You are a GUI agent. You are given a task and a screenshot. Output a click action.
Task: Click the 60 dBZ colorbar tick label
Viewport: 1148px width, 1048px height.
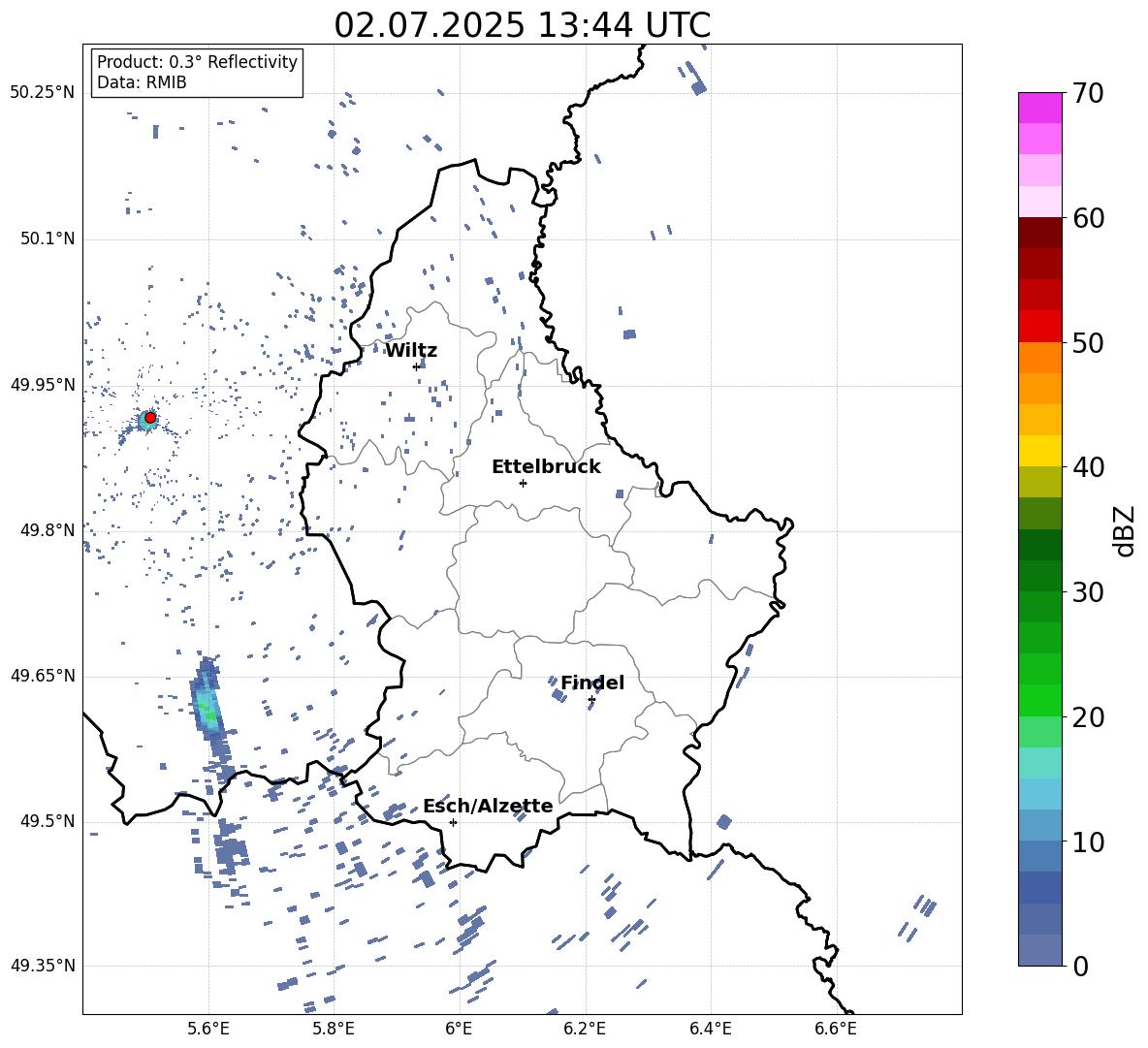(1088, 218)
